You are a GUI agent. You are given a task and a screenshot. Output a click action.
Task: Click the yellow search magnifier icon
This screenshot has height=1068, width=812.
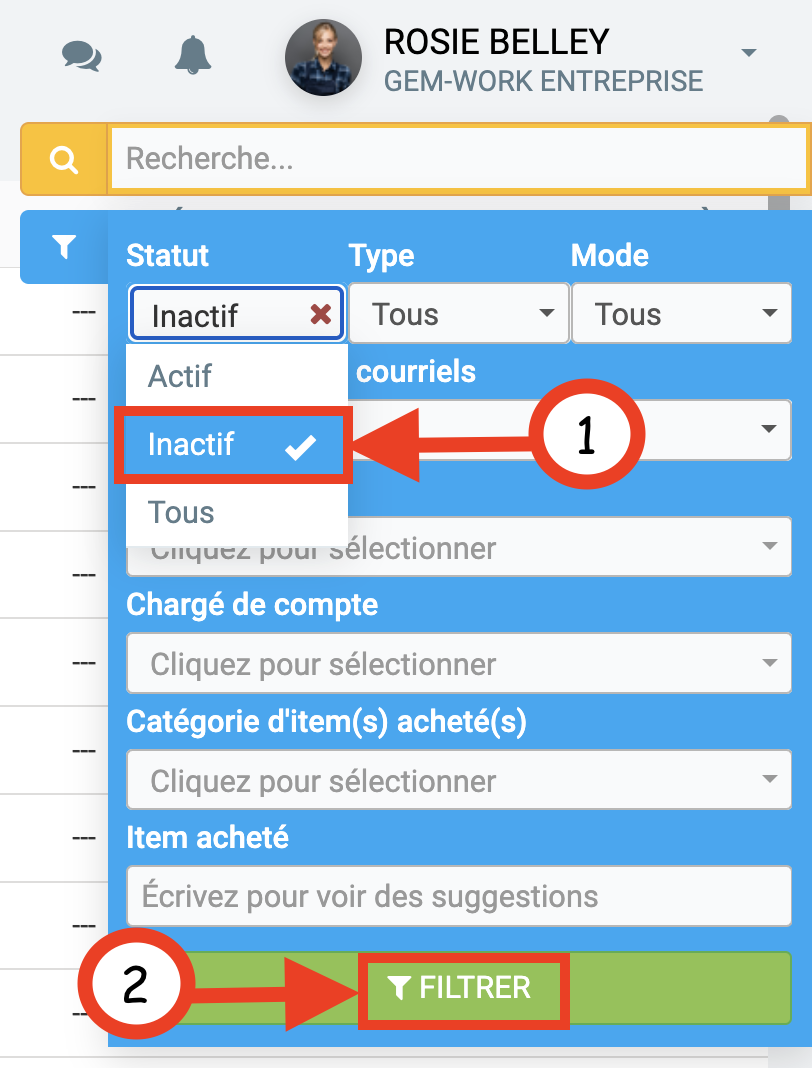click(64, 158)
